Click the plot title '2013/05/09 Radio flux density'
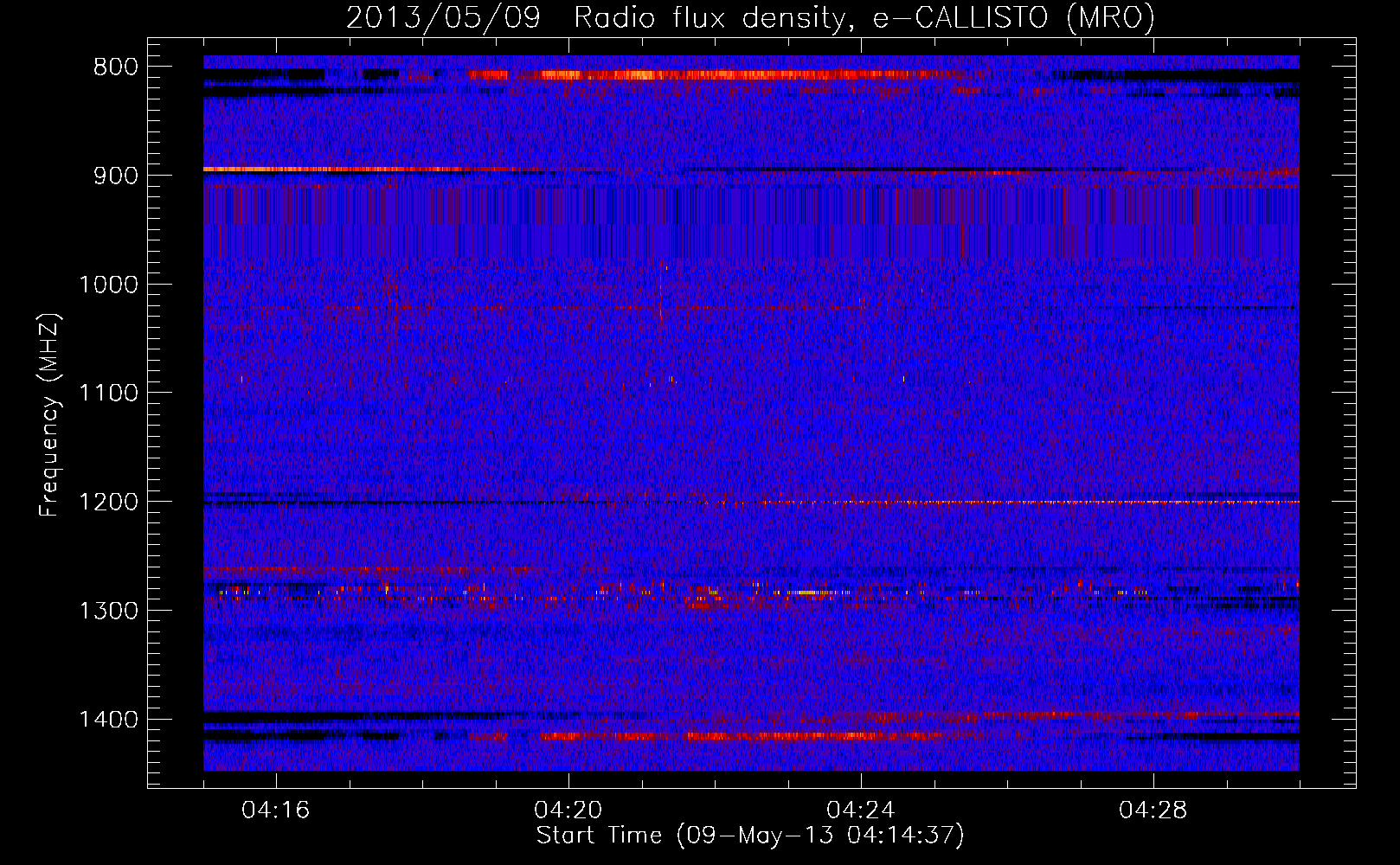The height and width of the screenshot is (865, 1400). tap(750, 17)
